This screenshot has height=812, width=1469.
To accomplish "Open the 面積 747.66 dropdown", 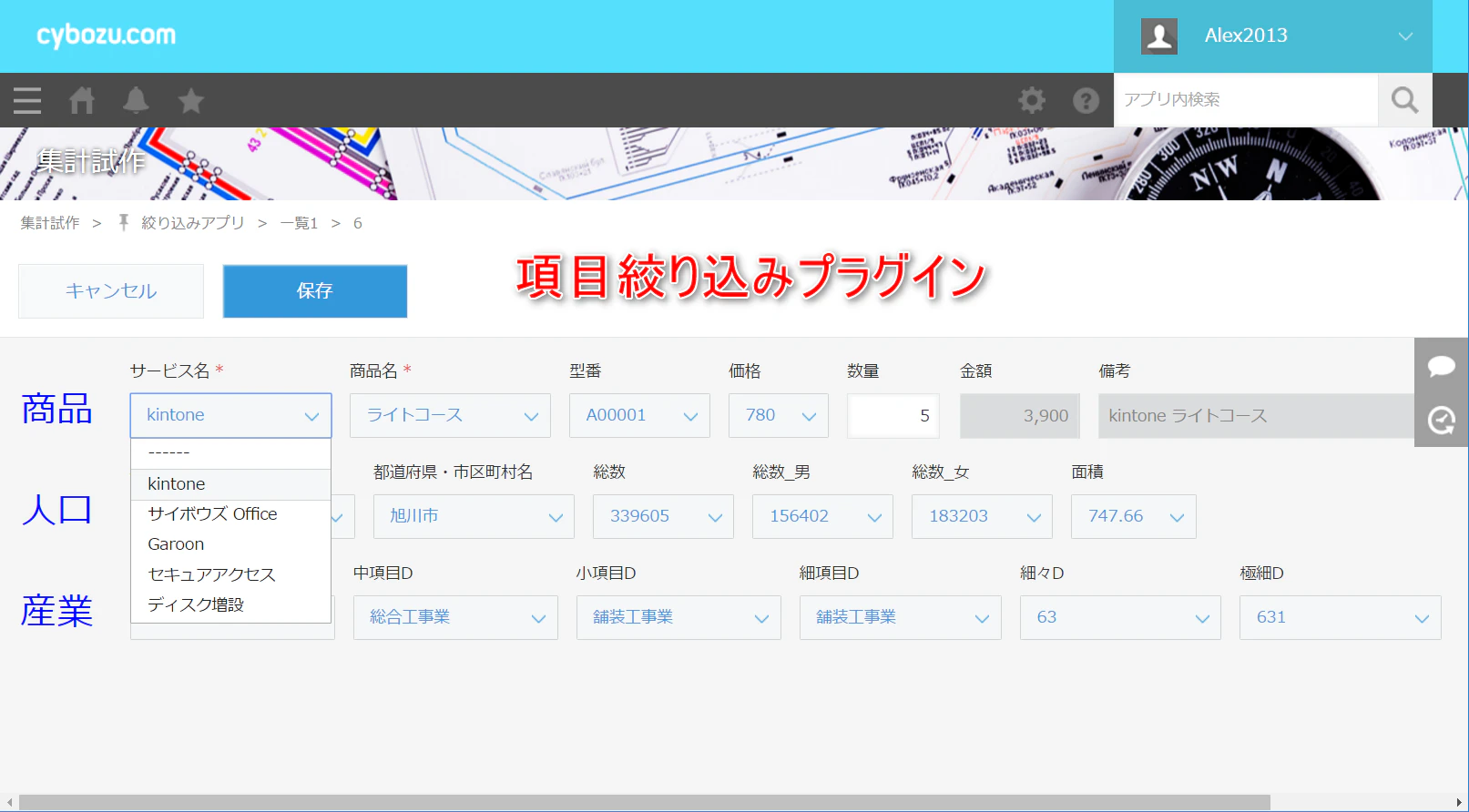I will pos(1134,516).
